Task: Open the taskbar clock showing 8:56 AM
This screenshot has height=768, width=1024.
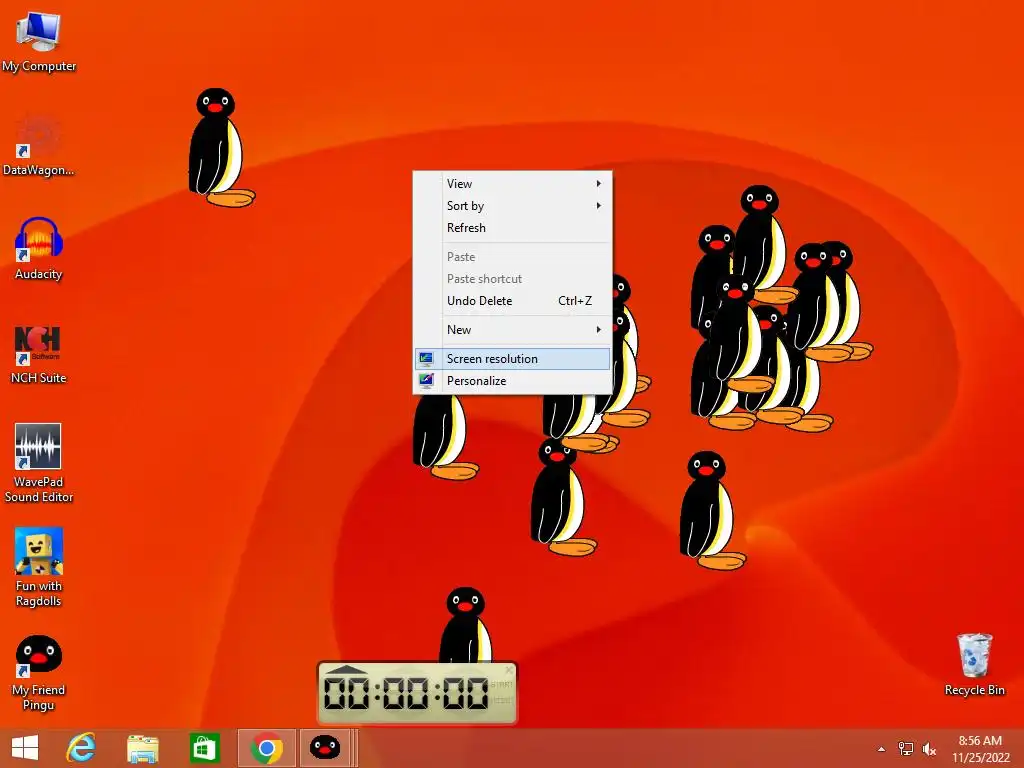Action: [980, 749]
